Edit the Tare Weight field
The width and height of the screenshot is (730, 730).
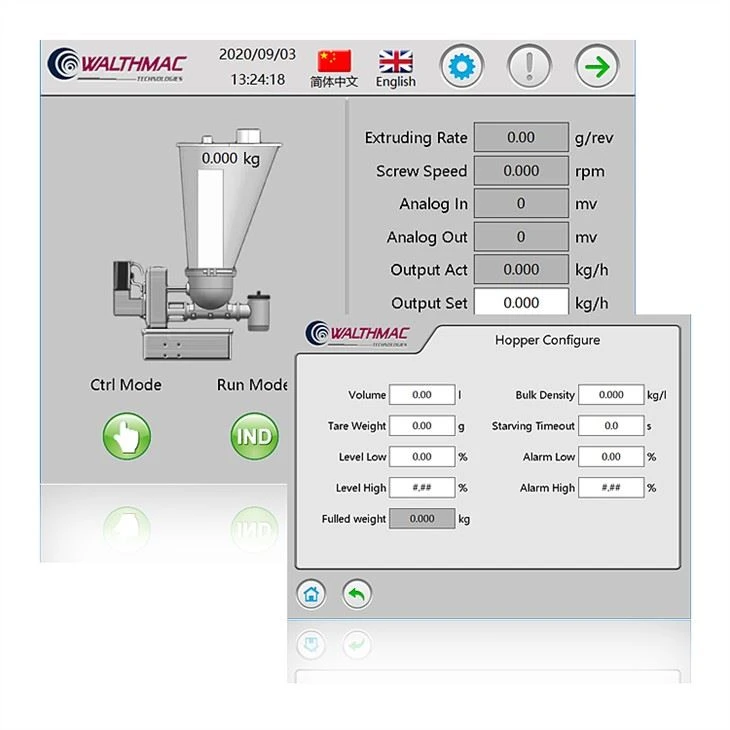click(422, 426)
